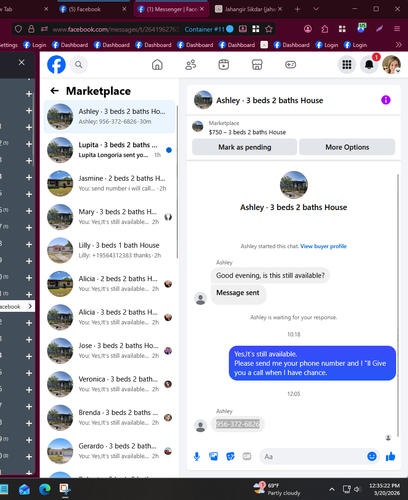The height and width of the screenshot is (500, 408).
Task: Show hidden tray icons chevron
Action: coord(332,489)
